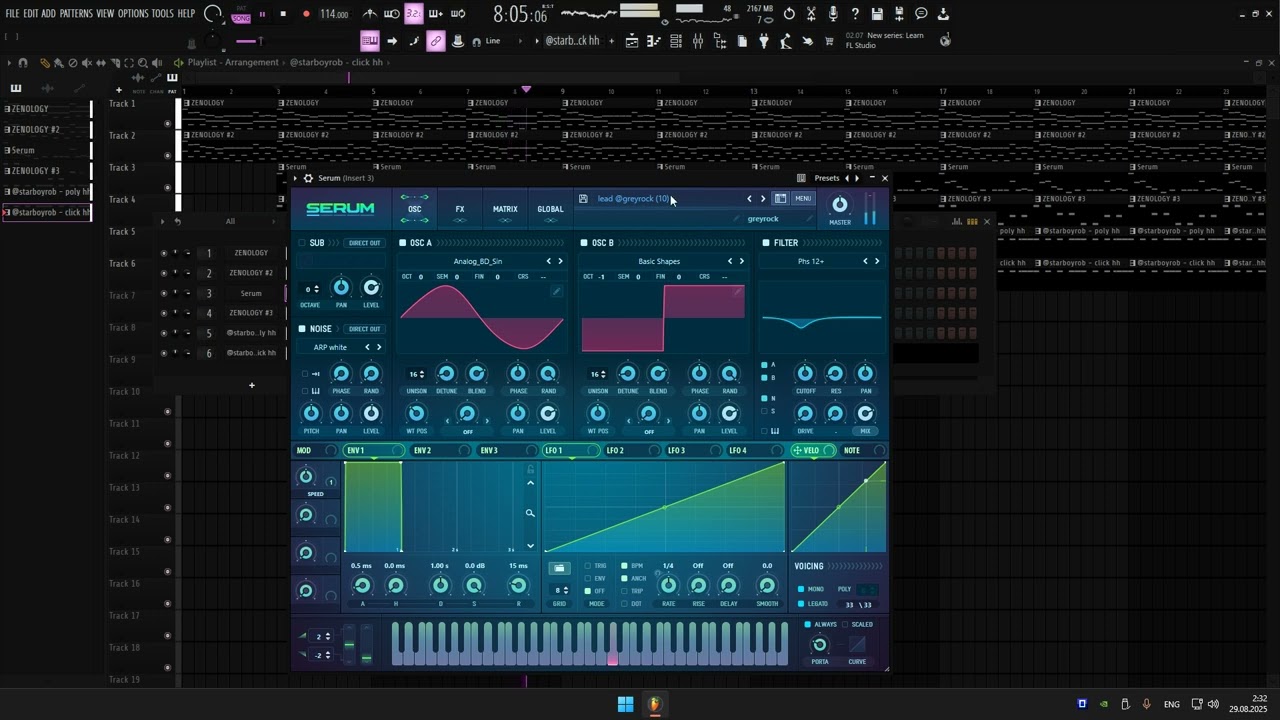Open the Basic Shapes wavetable selector
Screen dimensions: 1280x720
pos(659,261)
